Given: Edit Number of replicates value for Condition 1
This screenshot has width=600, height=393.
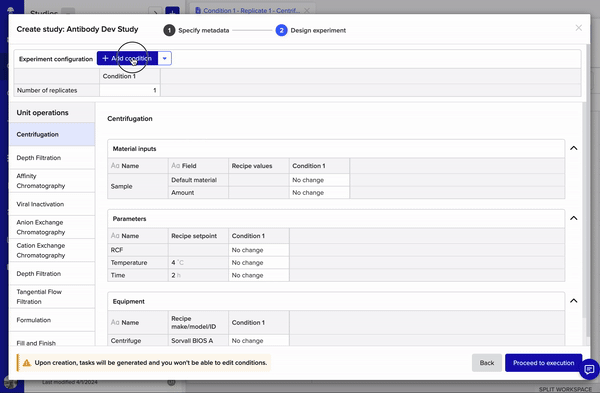Looking at the screenshot, I should [130, 90].
